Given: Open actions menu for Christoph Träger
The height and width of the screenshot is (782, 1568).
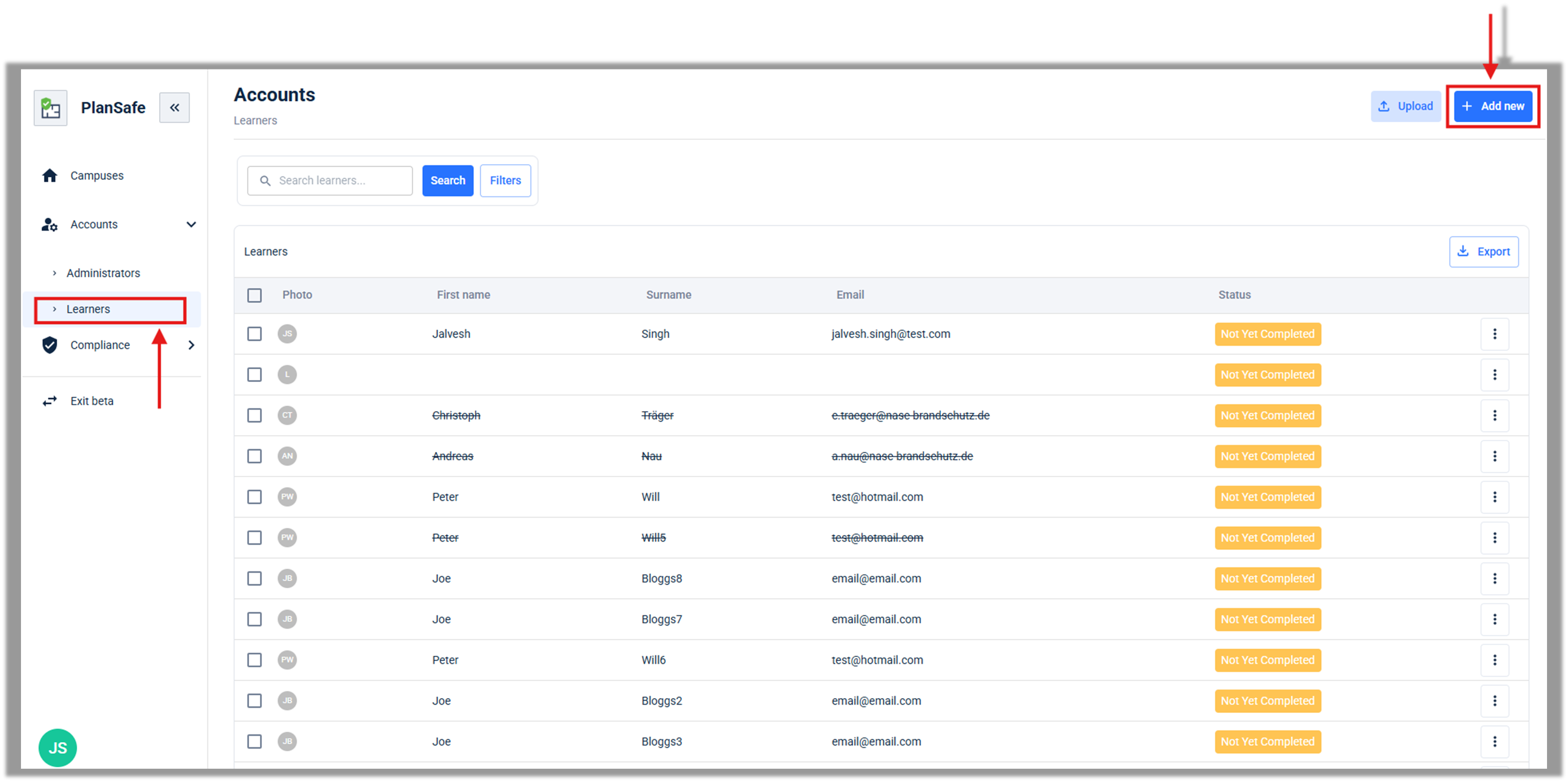Looking at the screenshot, I should pos(1494,416).
